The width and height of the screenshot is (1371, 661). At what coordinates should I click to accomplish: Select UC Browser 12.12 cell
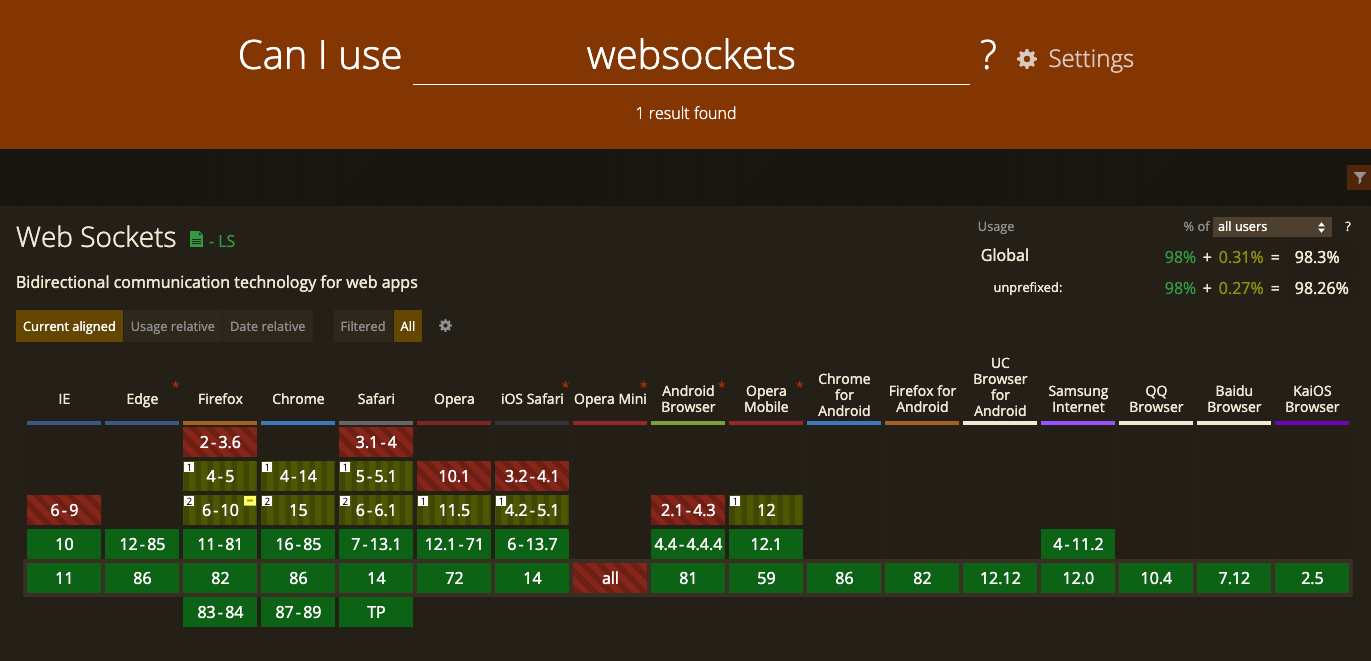(1000, 578)
